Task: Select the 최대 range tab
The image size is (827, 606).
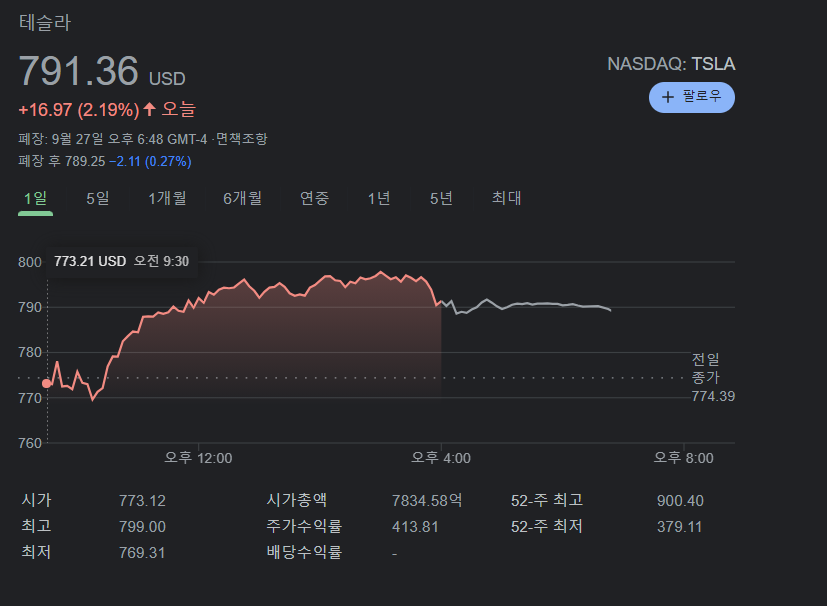Action: click(x=506, y=198)
